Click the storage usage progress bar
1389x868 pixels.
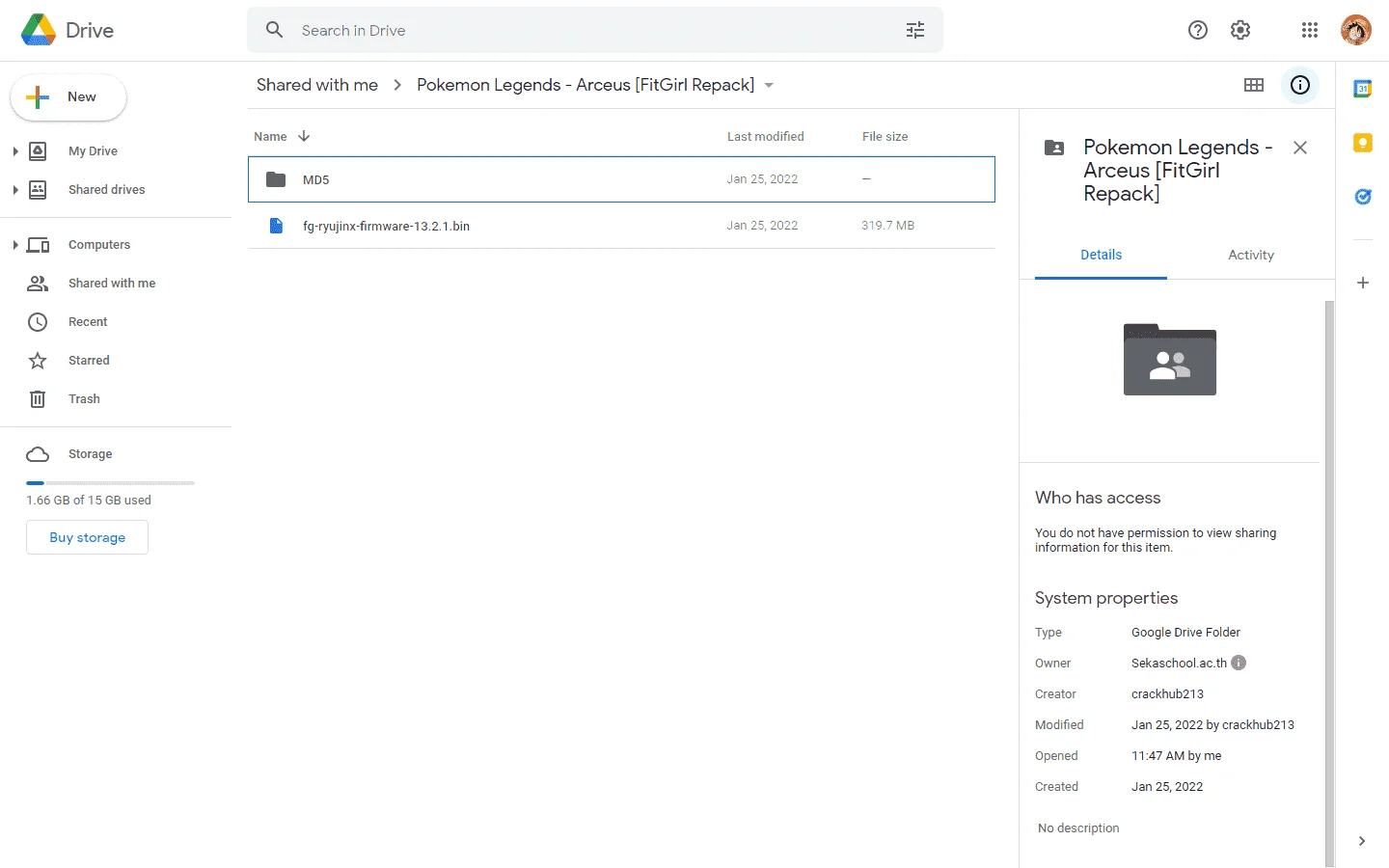110,482
